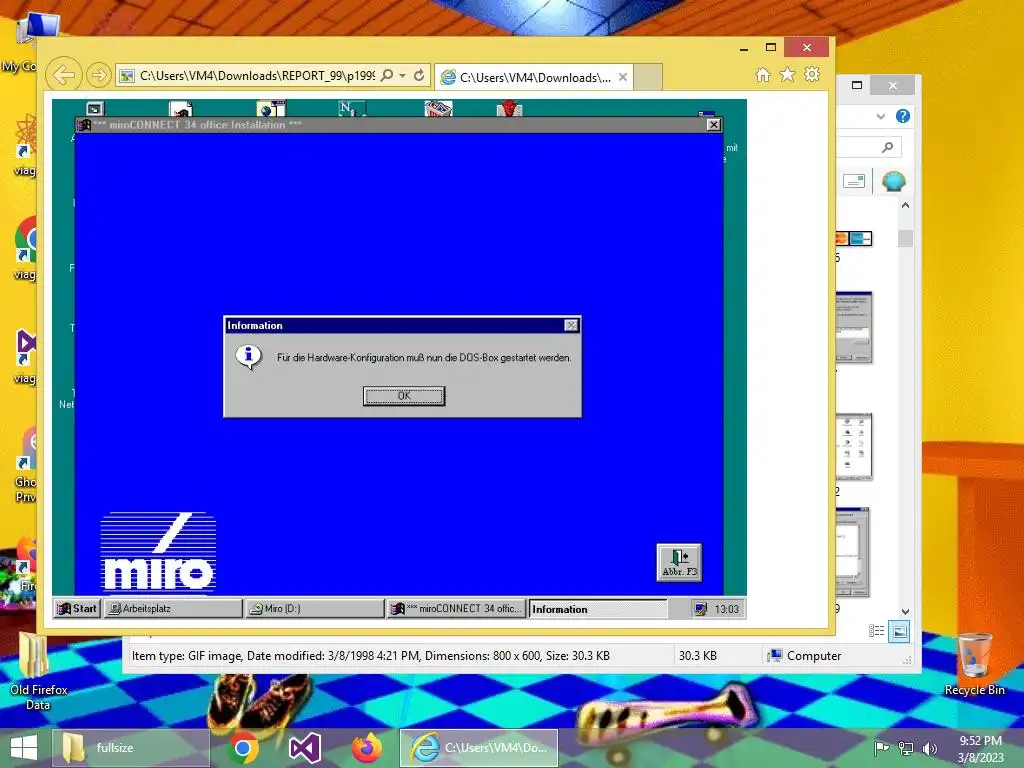Click the search magnifier in IE address bar

[x=387, y=75]
